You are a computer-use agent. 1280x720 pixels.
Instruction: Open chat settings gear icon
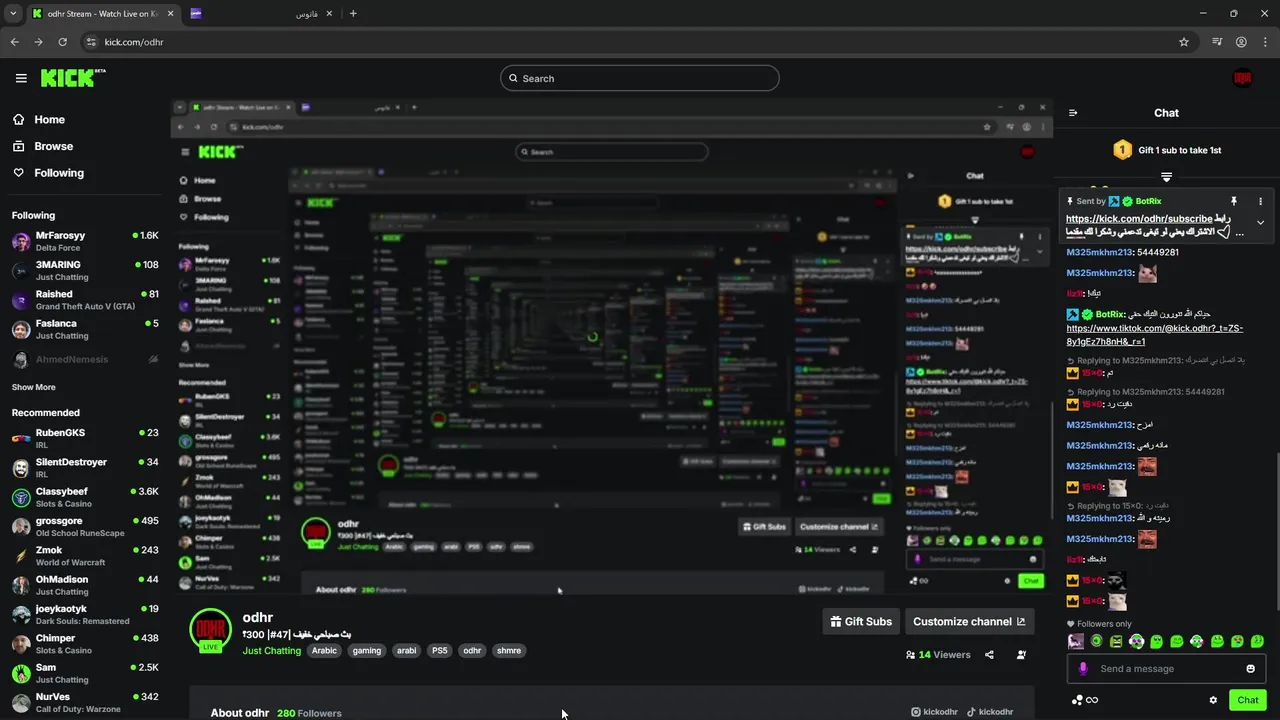[x=1213, y=700]
